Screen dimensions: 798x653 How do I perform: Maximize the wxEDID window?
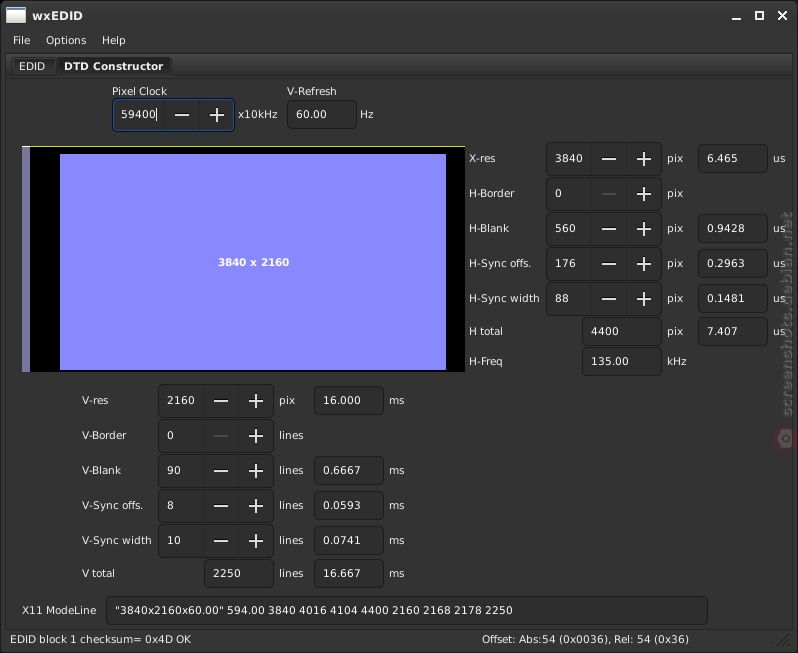(x=759, y=16)
